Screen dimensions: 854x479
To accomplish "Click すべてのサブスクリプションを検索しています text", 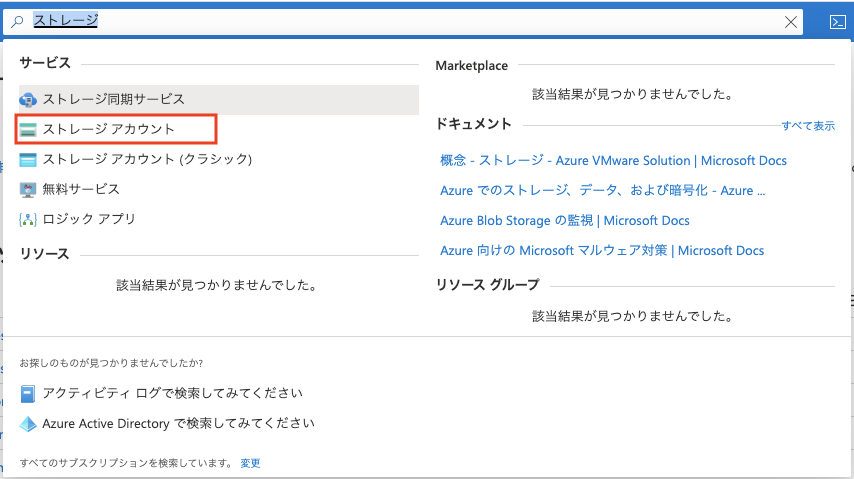I will [x=126, y=463].
